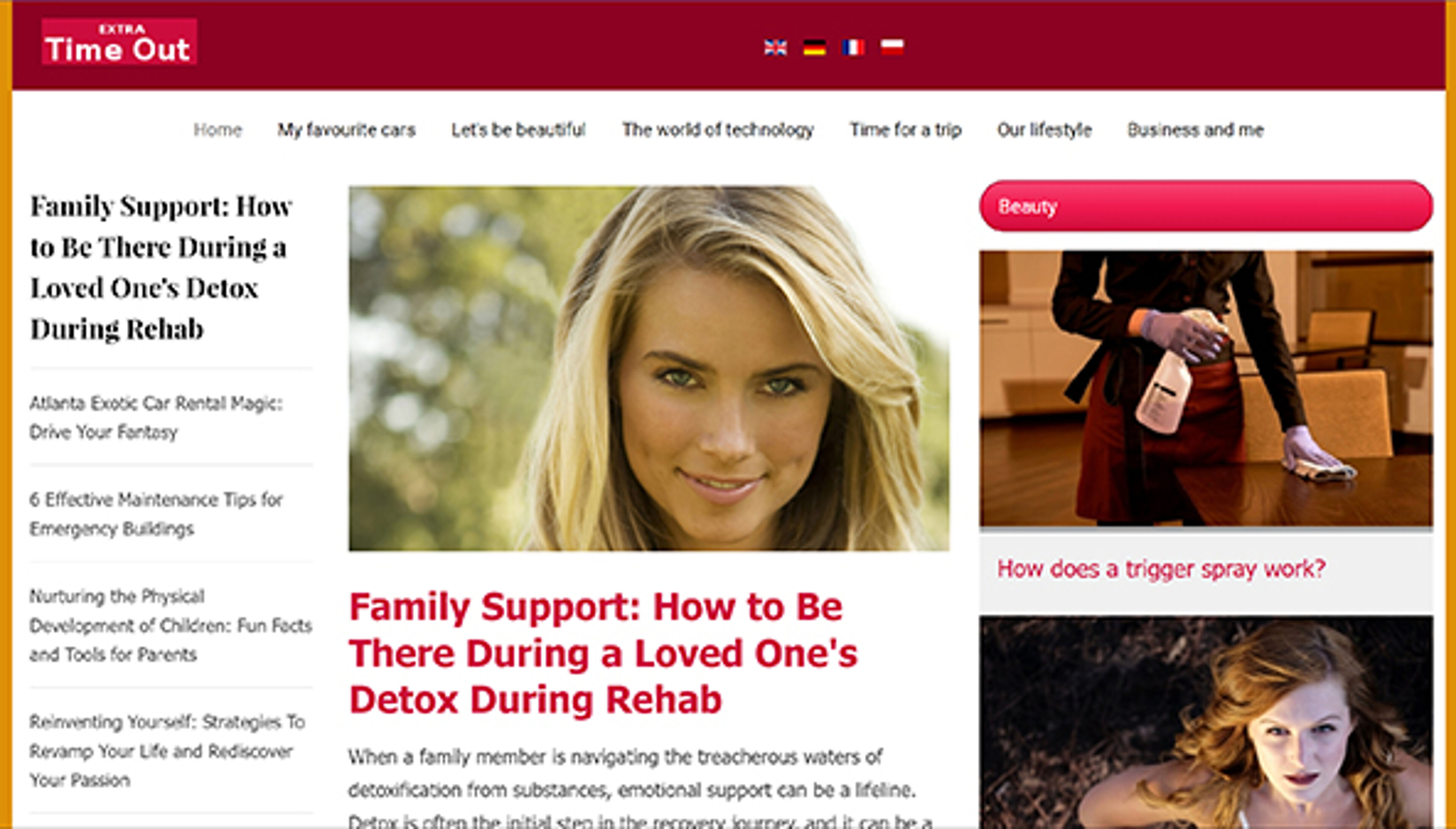Open the My favourite cars section
Viewport: 1456px width, 829px height.
tap(347, 130)
